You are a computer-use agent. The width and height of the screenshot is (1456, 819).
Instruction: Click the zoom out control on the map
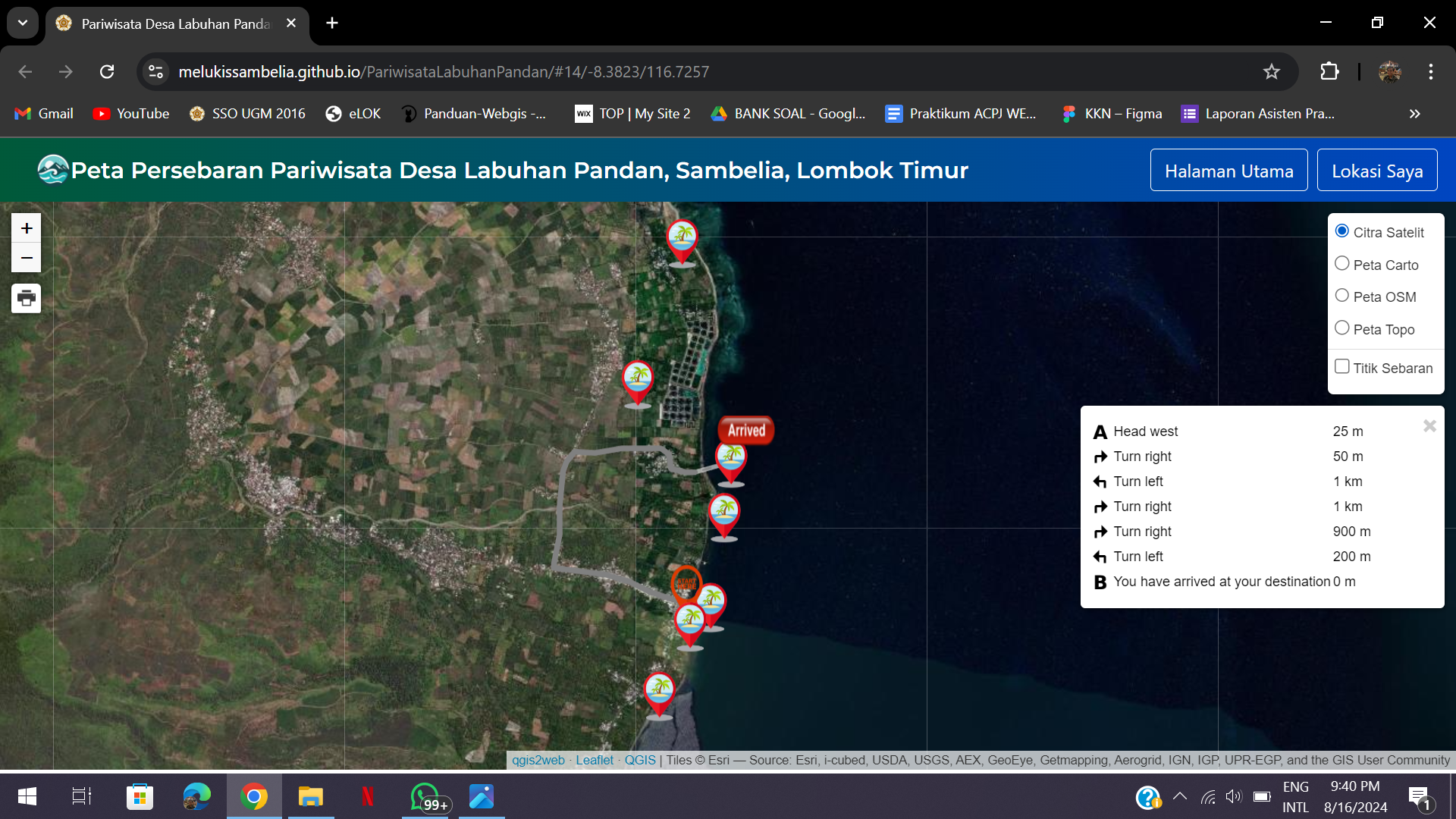(26, 258)
